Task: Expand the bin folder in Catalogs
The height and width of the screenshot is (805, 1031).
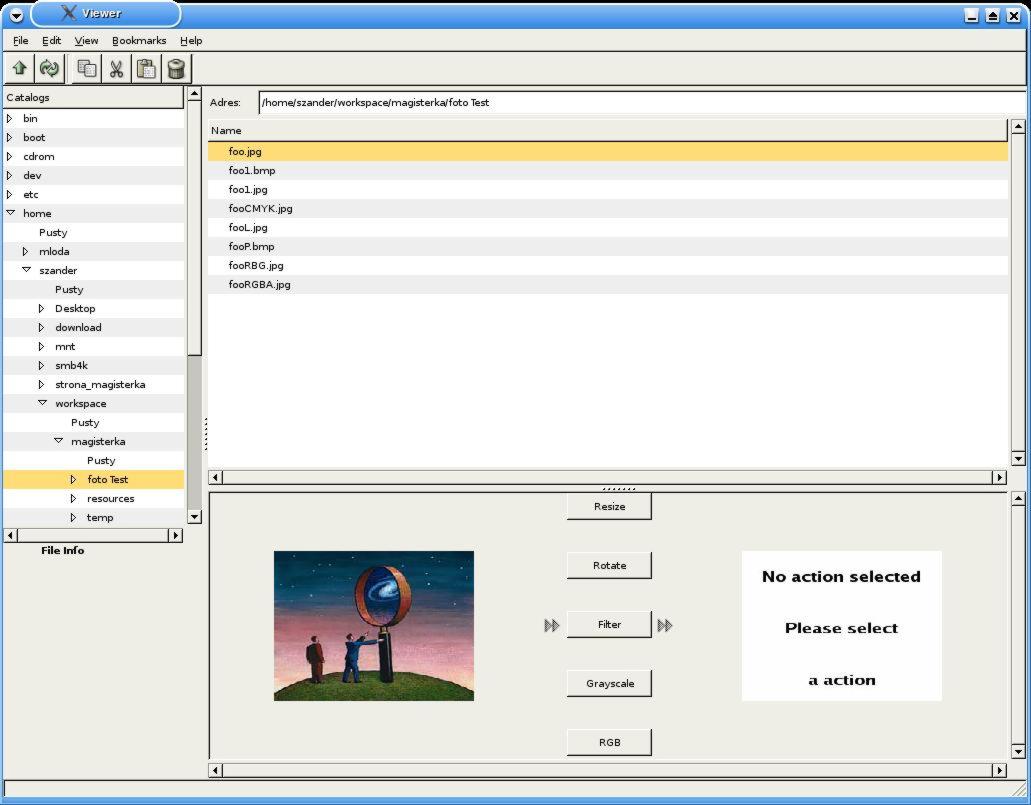Action: (10, 118)
